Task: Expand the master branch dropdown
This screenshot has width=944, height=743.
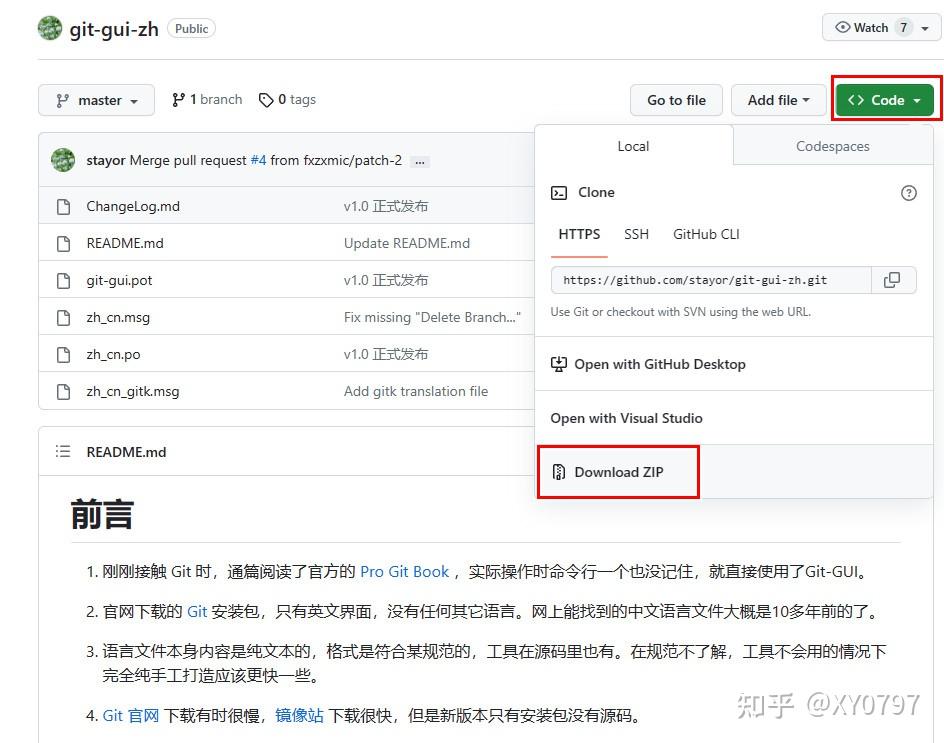Action: (x=96, y=100)
